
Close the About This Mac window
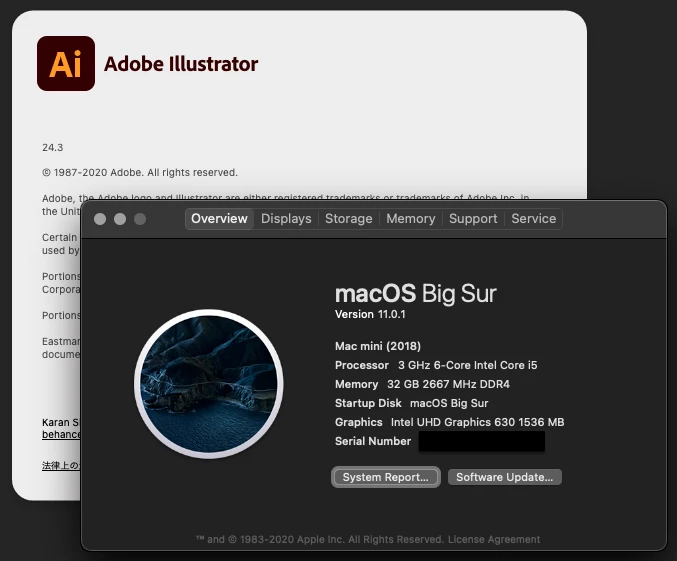tap(100, 219)
